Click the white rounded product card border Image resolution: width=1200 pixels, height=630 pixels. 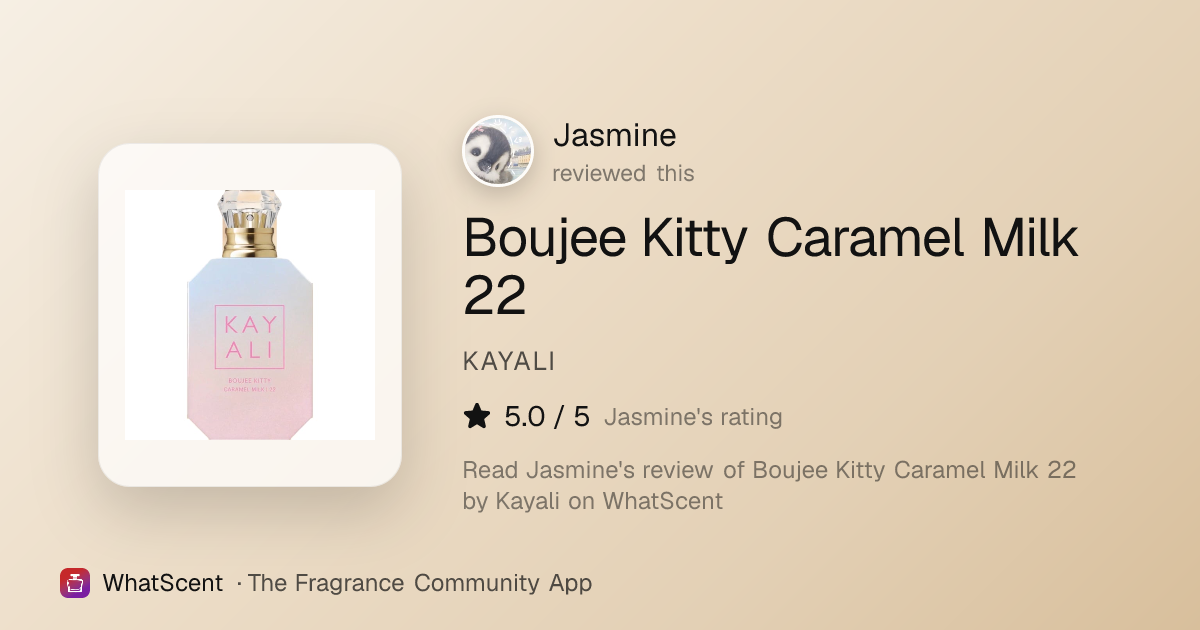tap(250, 315)
